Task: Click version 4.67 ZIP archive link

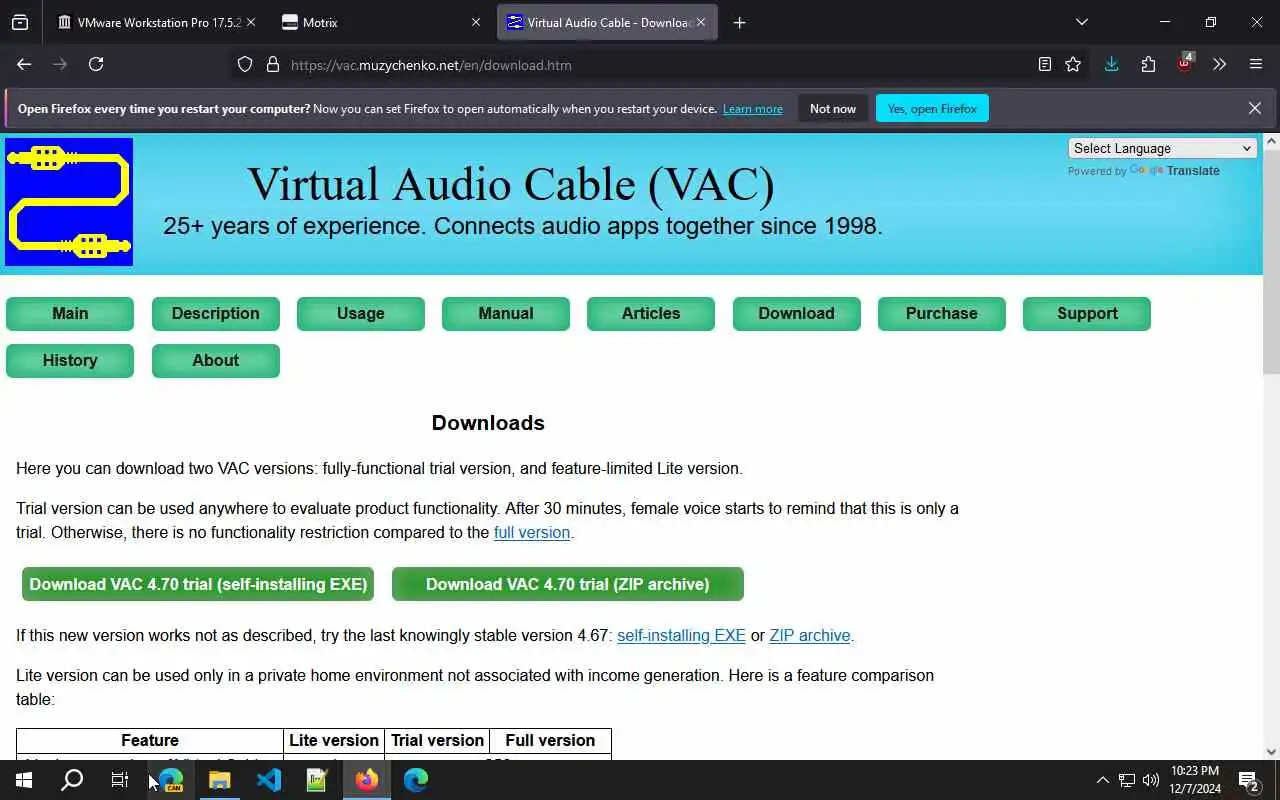Action: point(810,635)
